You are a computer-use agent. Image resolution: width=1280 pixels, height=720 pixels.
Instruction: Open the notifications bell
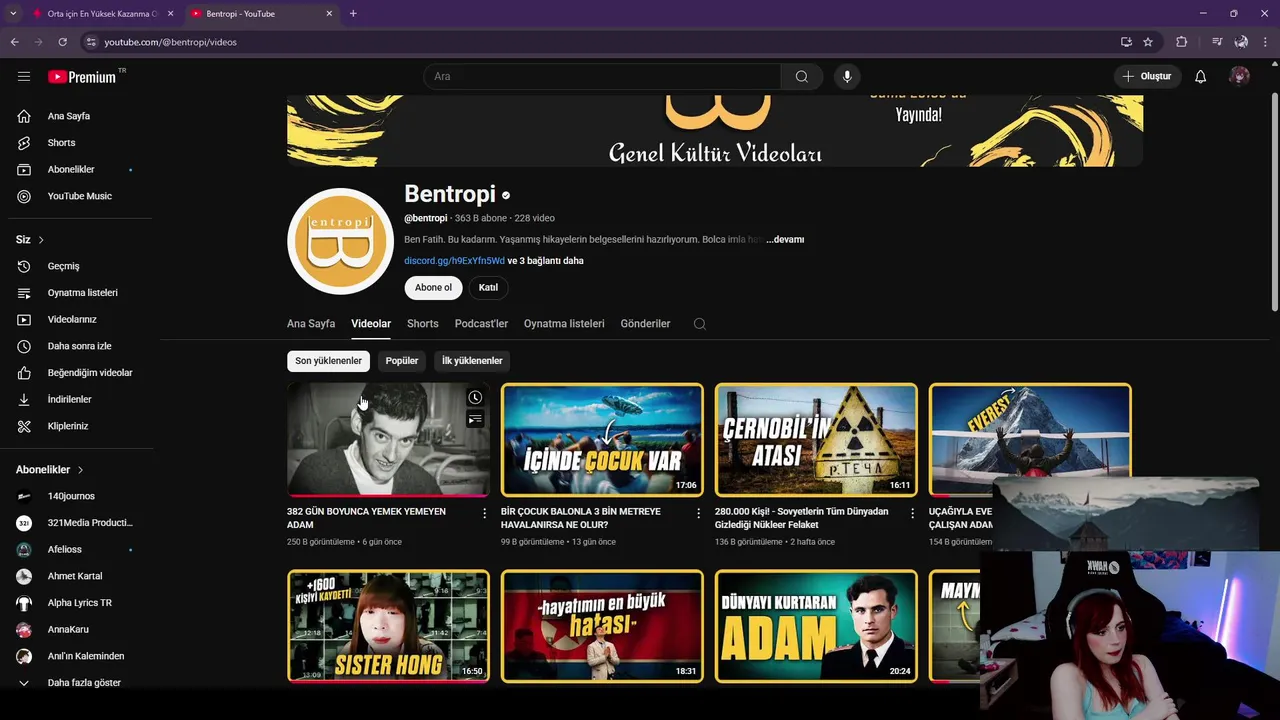click(1201, 76)
